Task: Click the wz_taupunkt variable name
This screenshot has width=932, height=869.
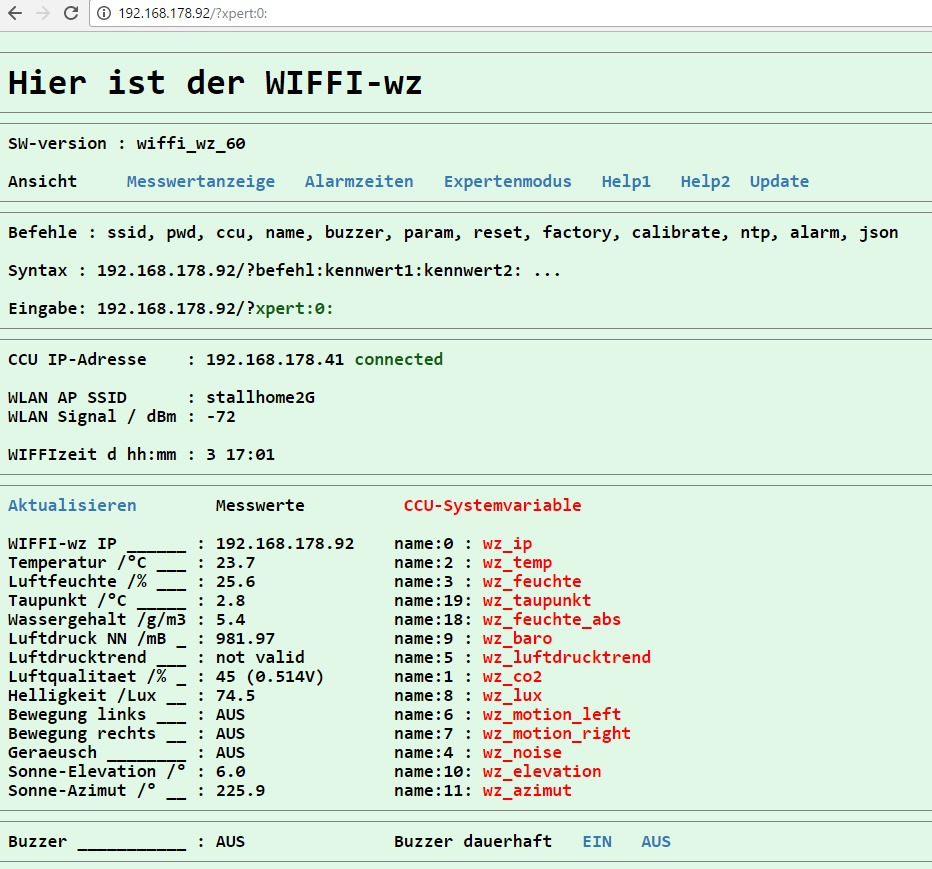Action: (537, 601)
